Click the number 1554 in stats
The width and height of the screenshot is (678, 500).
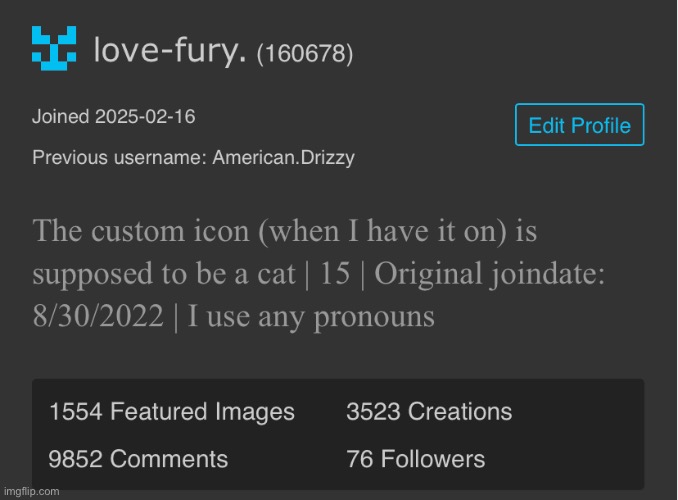click(75, 411)
